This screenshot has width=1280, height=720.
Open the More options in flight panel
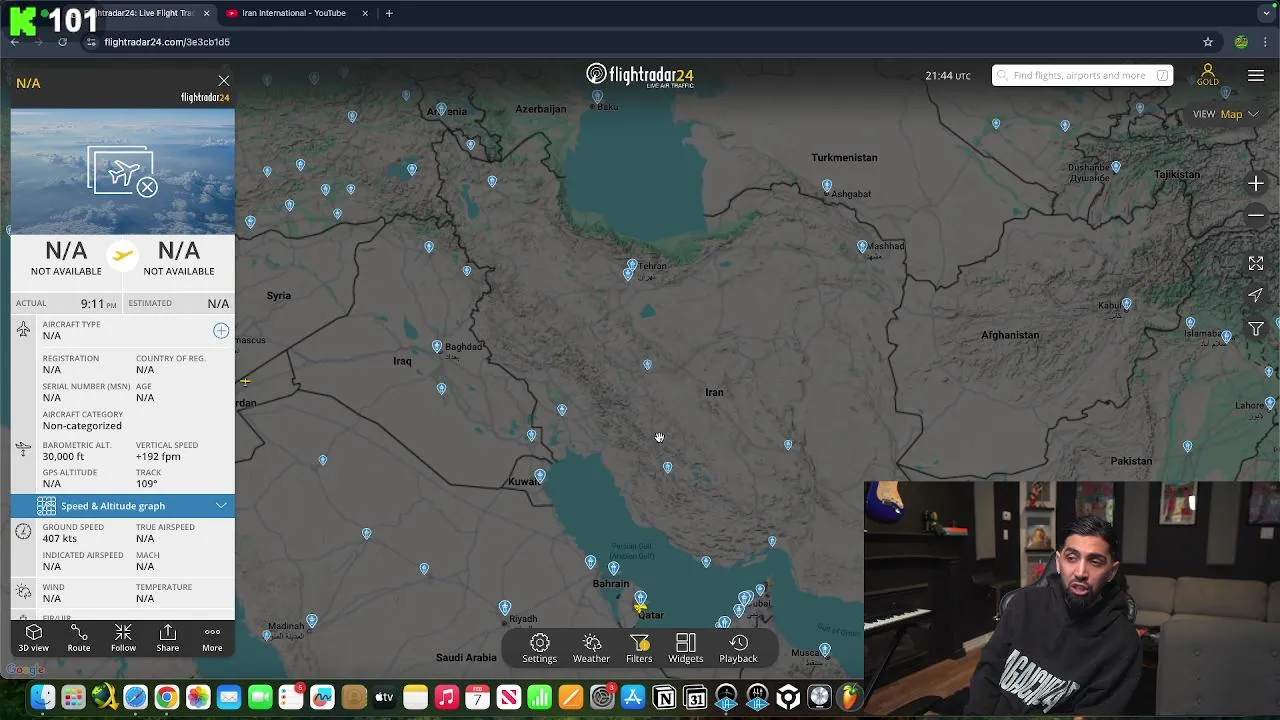(212, 638)
